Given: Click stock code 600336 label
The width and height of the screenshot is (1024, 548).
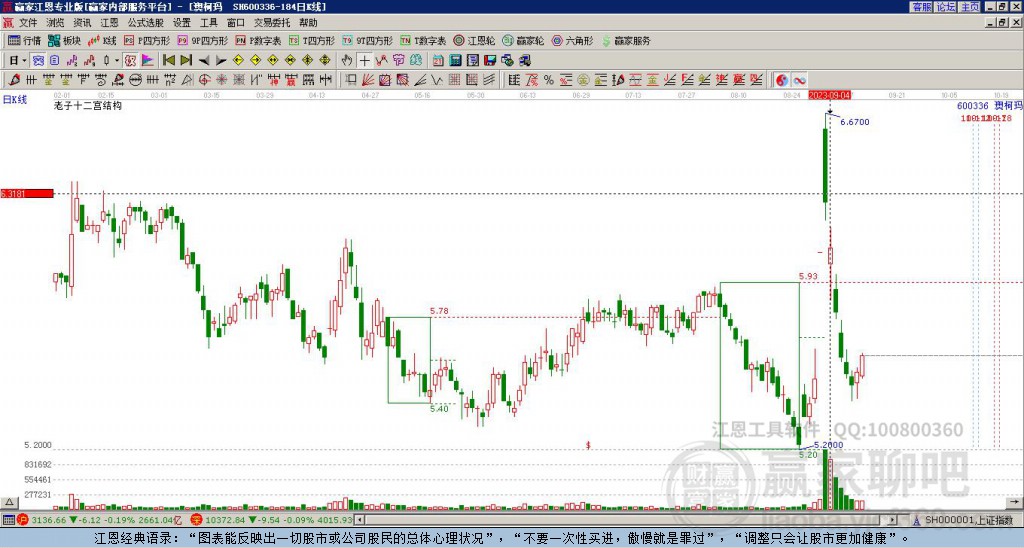Looking at the screenshot, I should pos(972,106).
